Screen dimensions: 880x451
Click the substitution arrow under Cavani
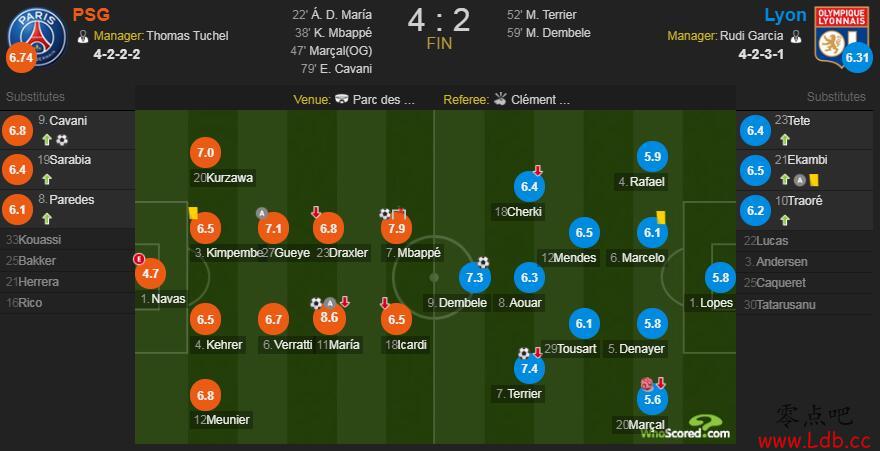point(47,140)
